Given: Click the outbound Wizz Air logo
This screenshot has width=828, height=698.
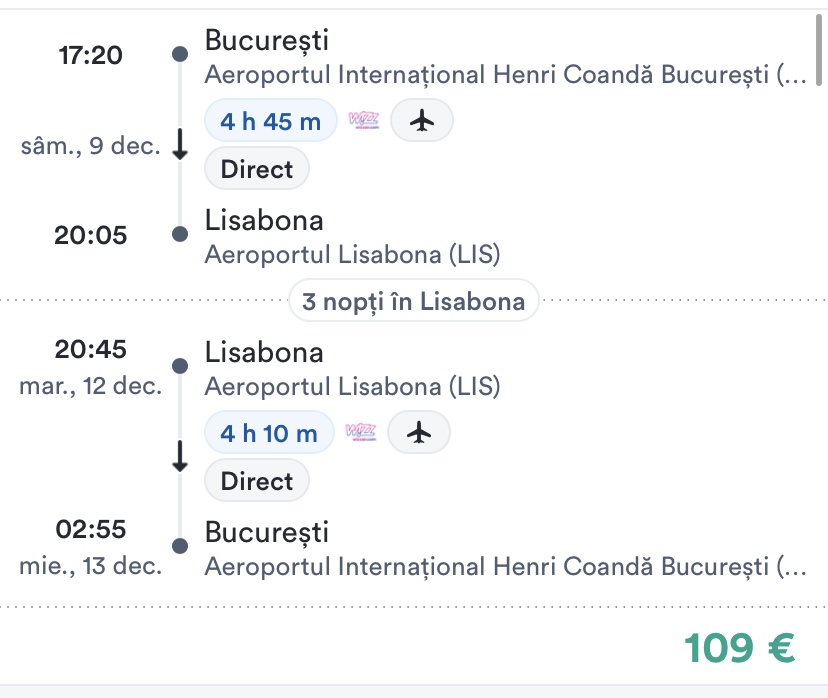Looking at the screenshot, I should (x=364, y=121).
